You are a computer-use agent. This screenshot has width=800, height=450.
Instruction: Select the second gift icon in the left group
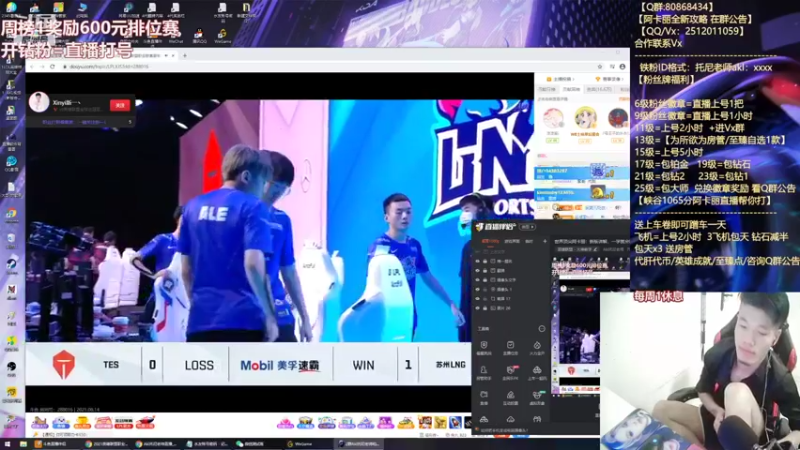point(61,422)
